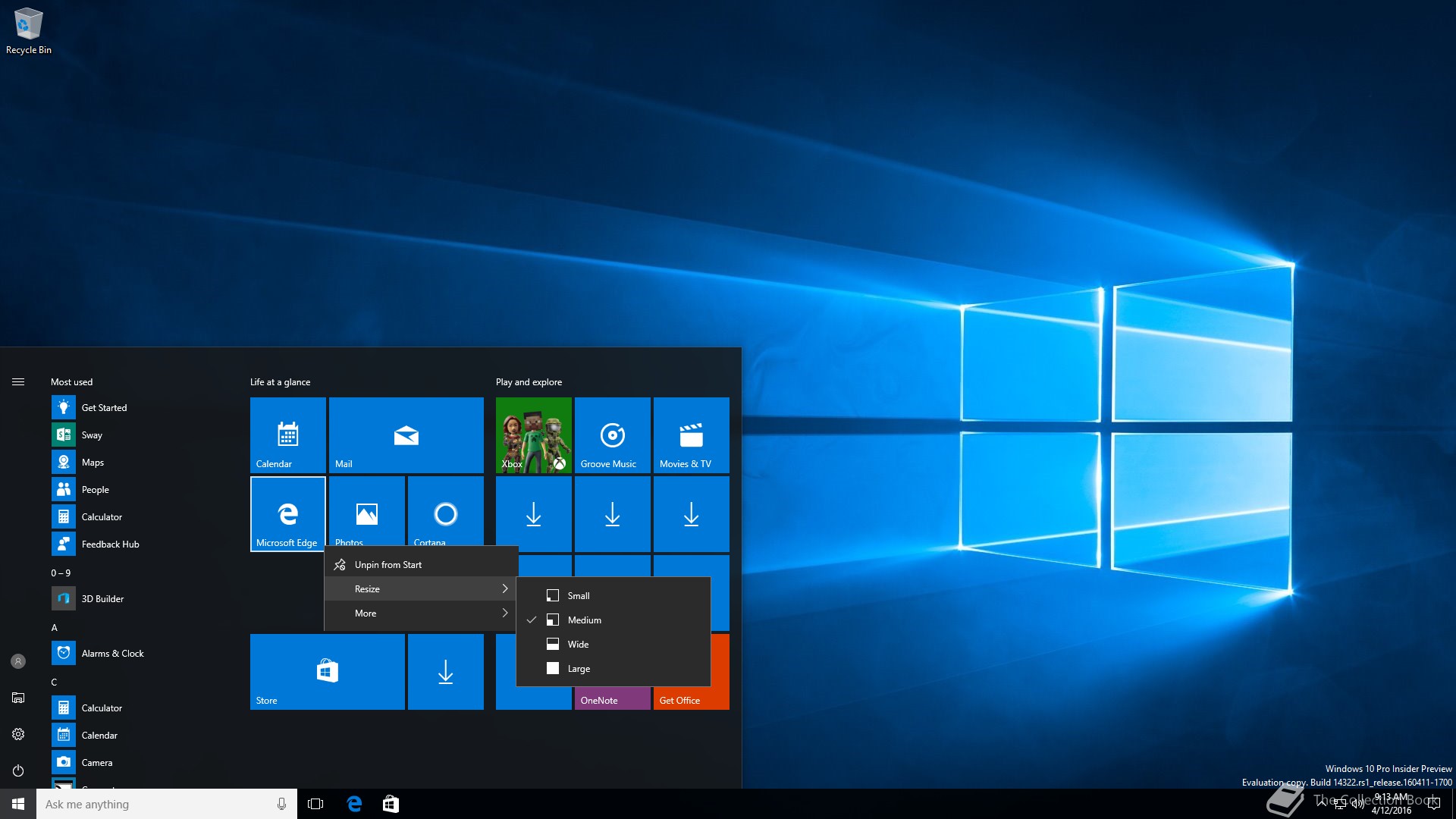Open the Get Started app
This screenshot has width=1456, height=819.
pyautogui.click(x=140, y=408)
